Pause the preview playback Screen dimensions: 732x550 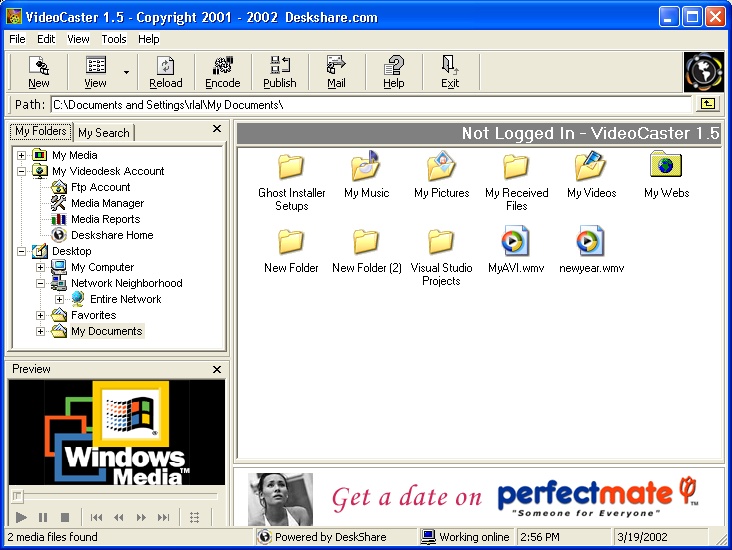(43, 517)
